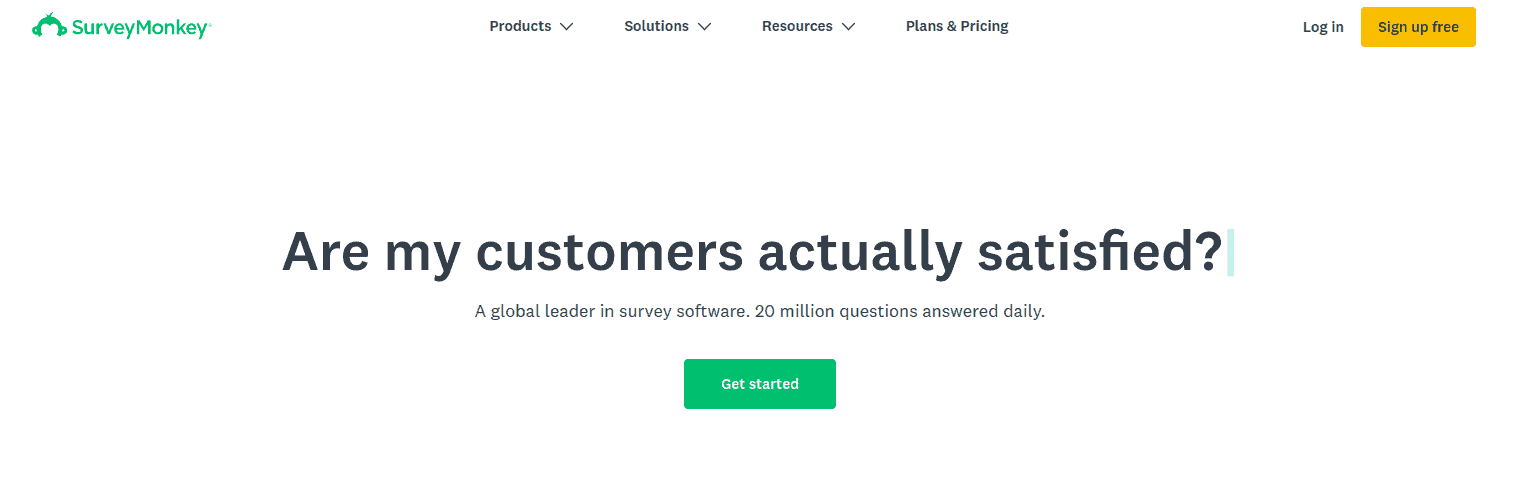Click the Log in link

(1323, 27)
